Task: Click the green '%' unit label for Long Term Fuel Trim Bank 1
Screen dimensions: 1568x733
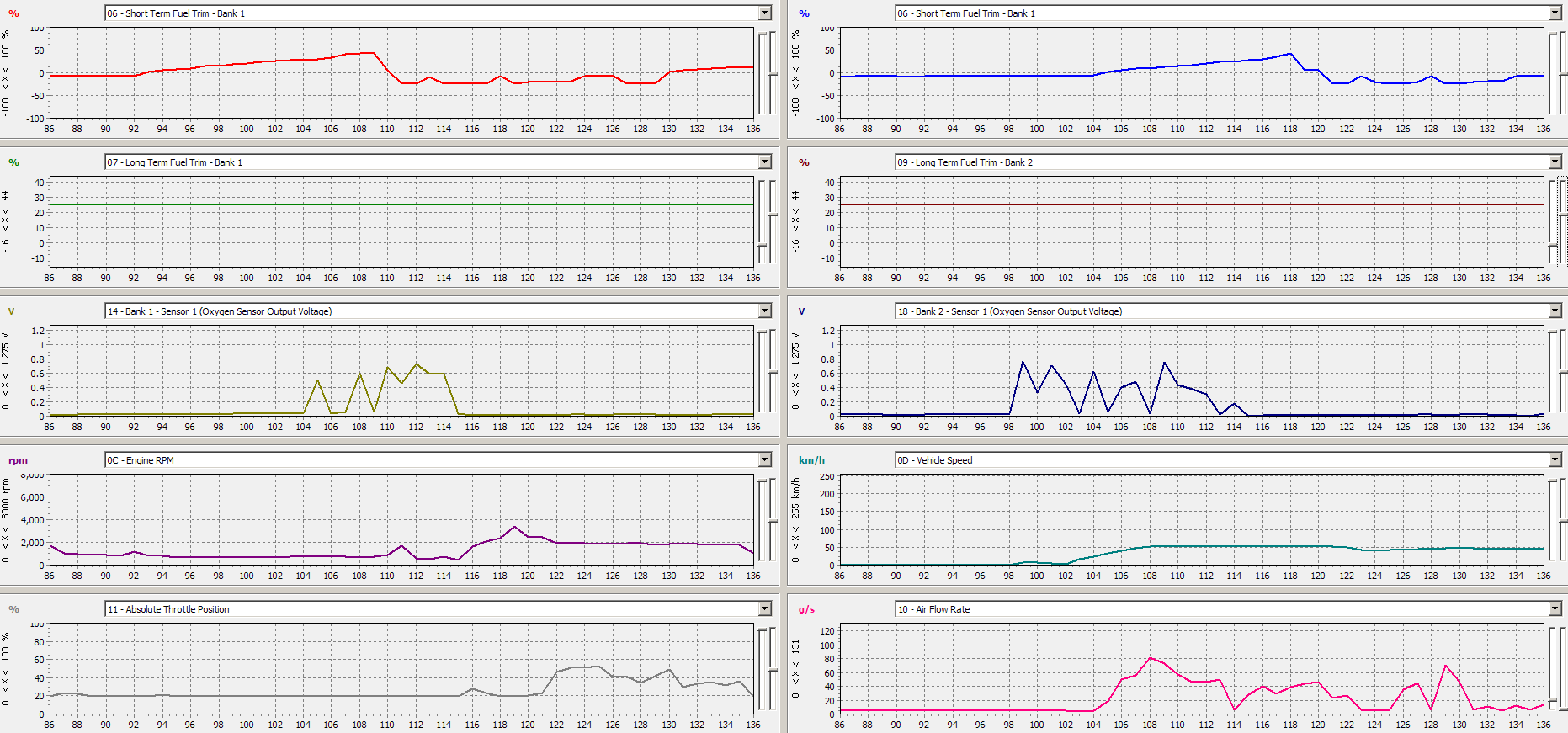Action: (x=13, y=162)
